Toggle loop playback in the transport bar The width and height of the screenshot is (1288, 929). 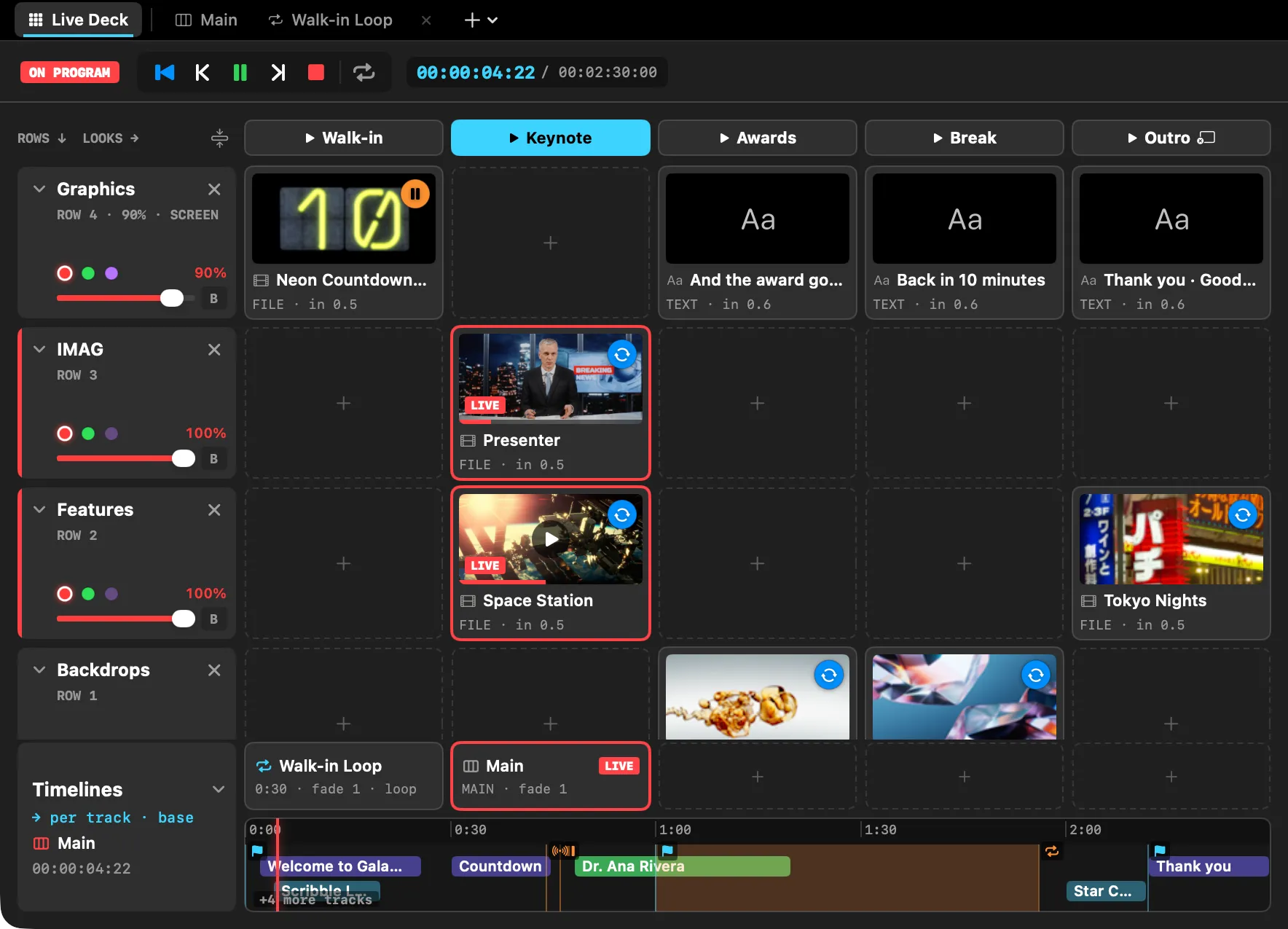[364, 72]
